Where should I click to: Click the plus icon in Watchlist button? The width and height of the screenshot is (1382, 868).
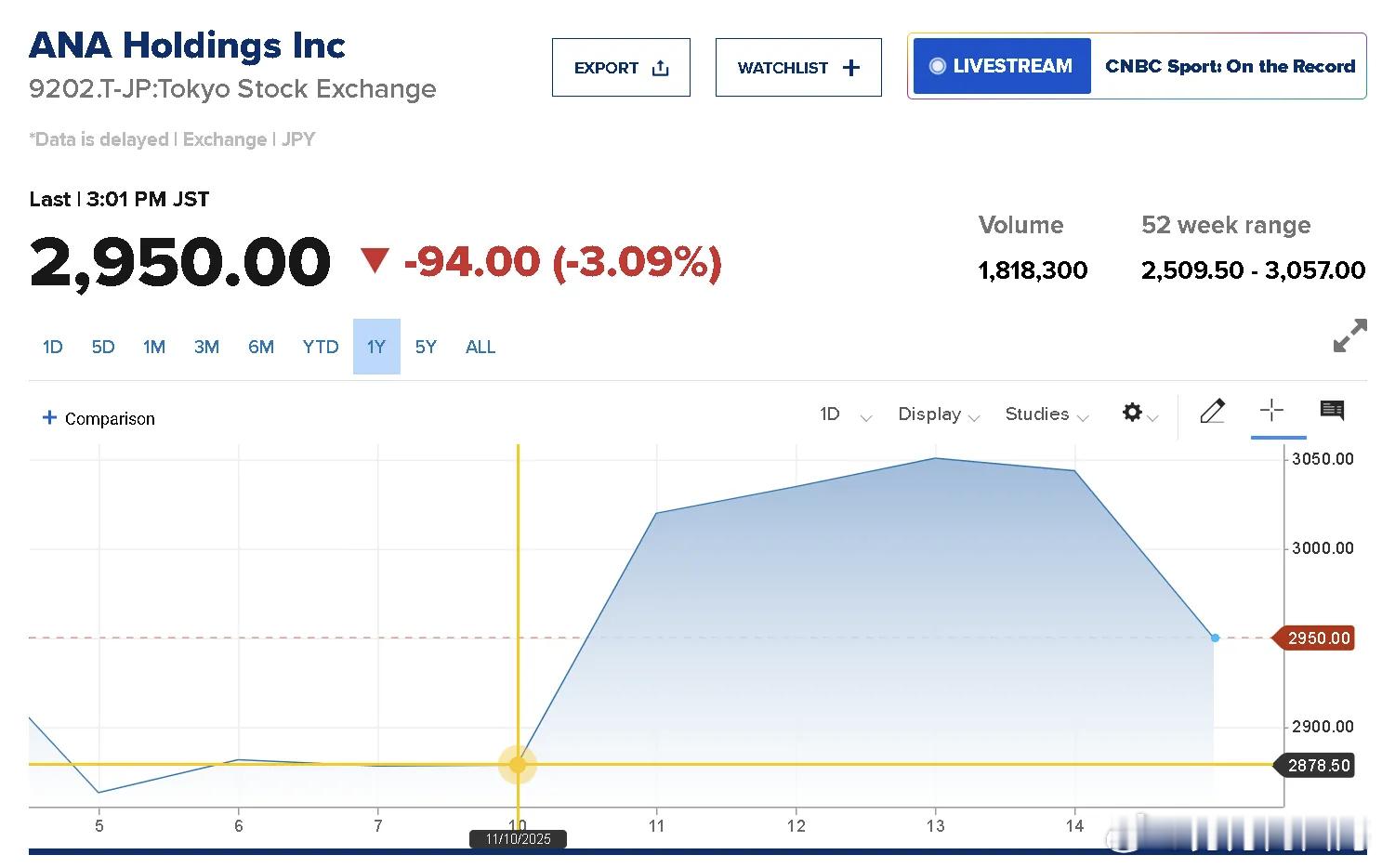[850, 68]
